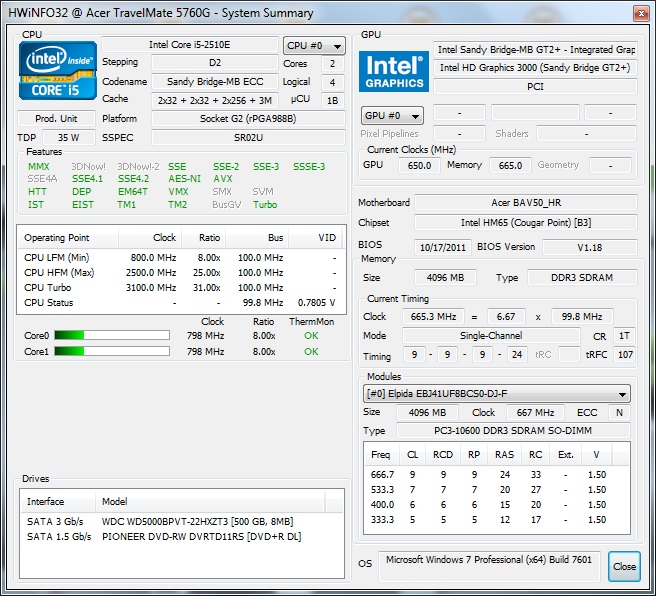656x596 pixels.
Task: Click the SR02U SSPEC field
Action: click(x=248, y=138)
